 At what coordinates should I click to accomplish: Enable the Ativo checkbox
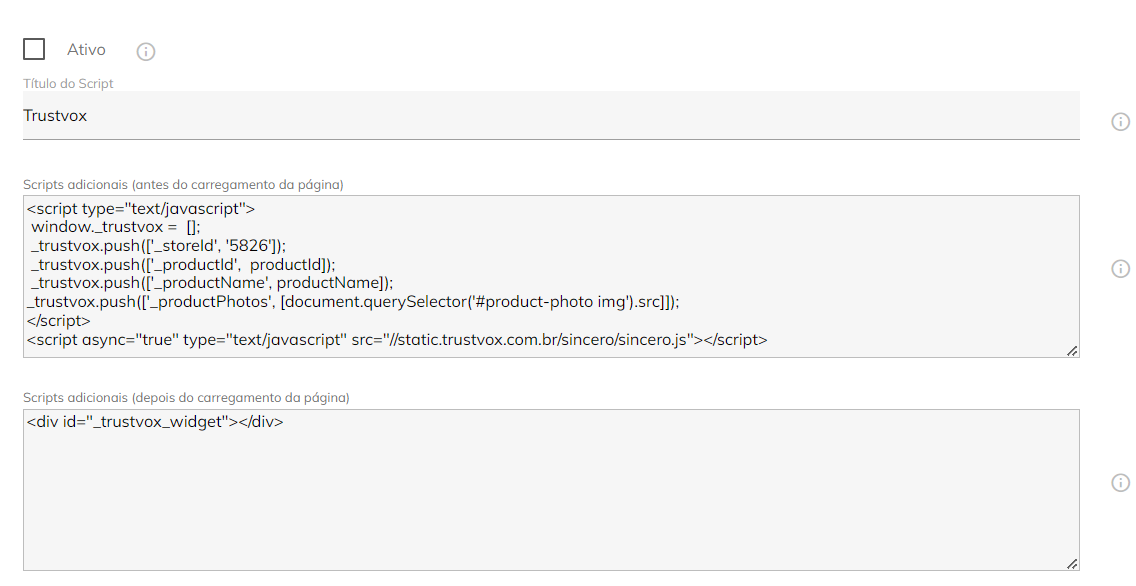pos(34,49)
